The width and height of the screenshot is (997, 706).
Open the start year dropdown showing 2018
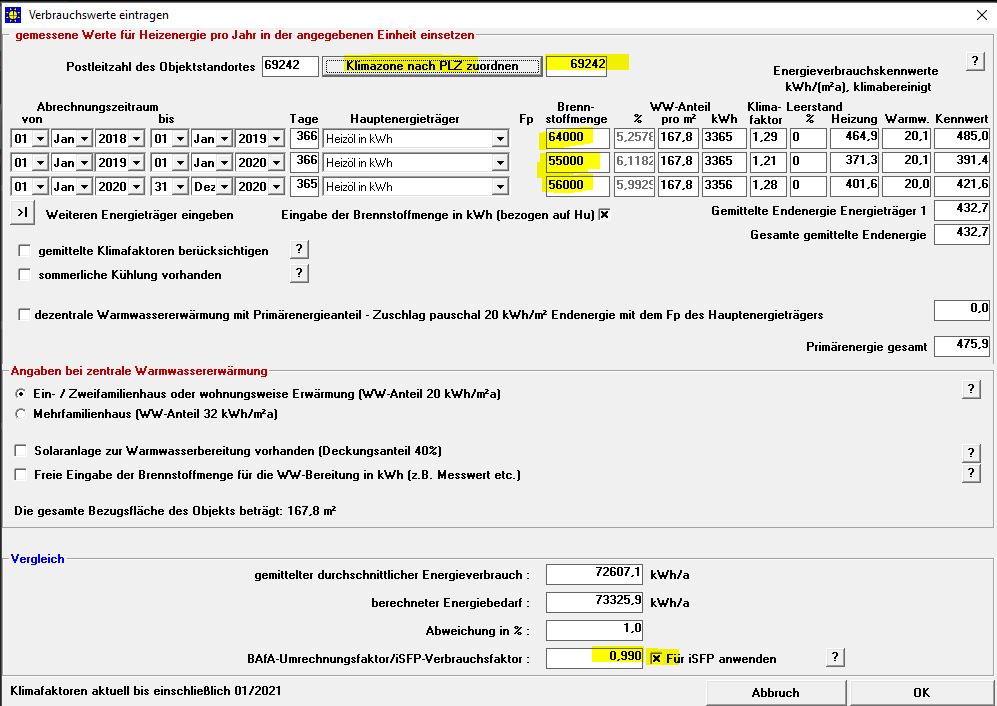(136, 139)
